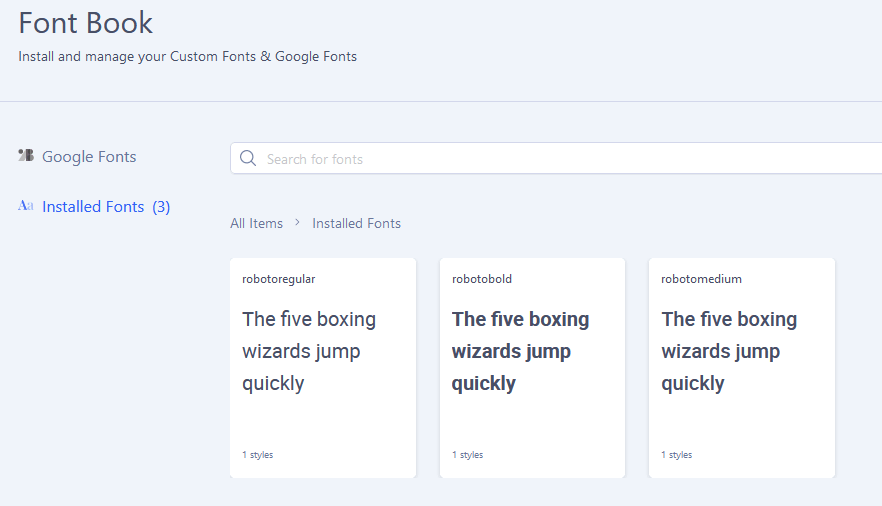This screenshot has height=506, width=882.
Task: Click '1 styles' link on robotomedium card
Action: (676, 455)
